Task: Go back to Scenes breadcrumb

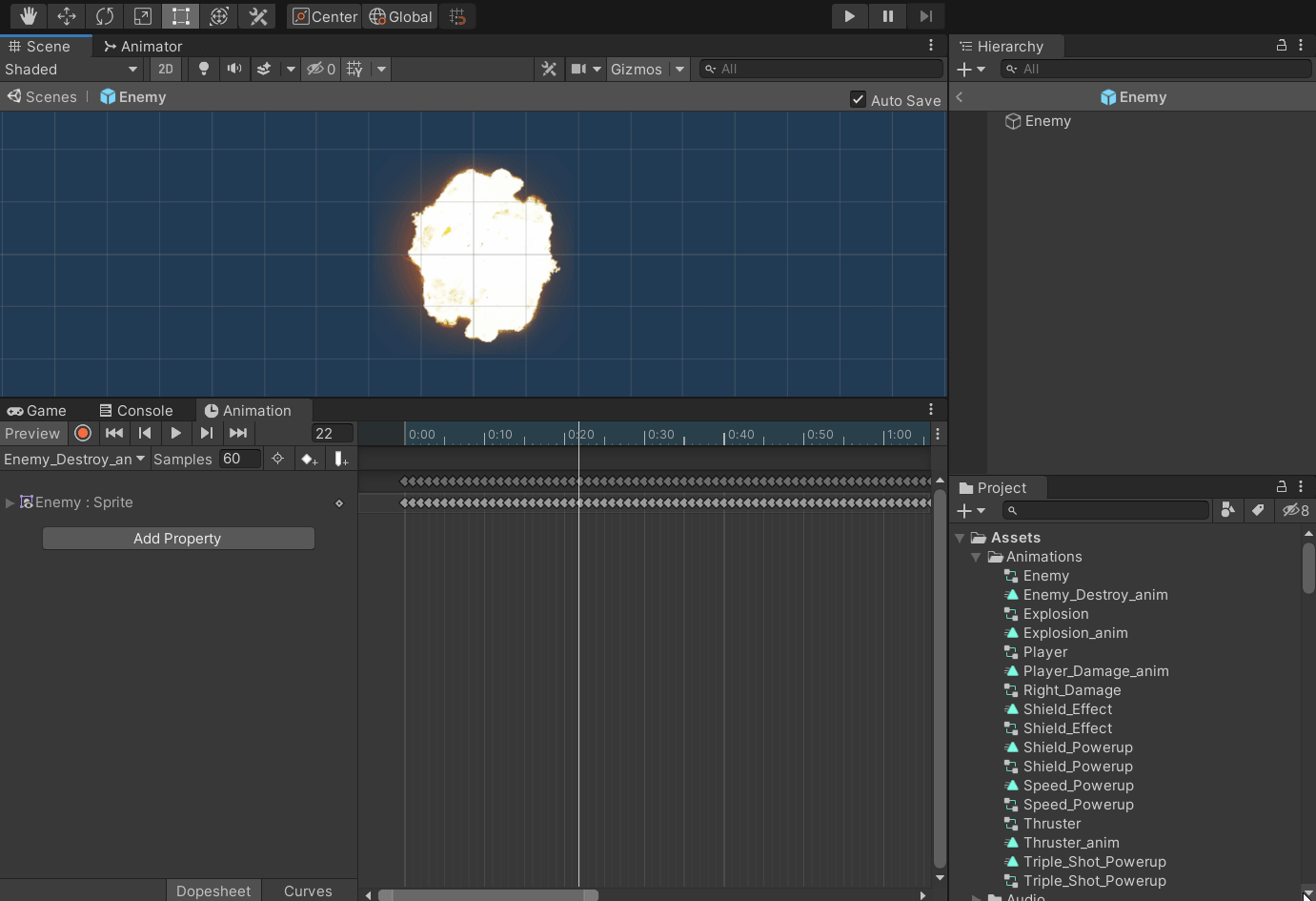Action: click(x=42, y=96)
